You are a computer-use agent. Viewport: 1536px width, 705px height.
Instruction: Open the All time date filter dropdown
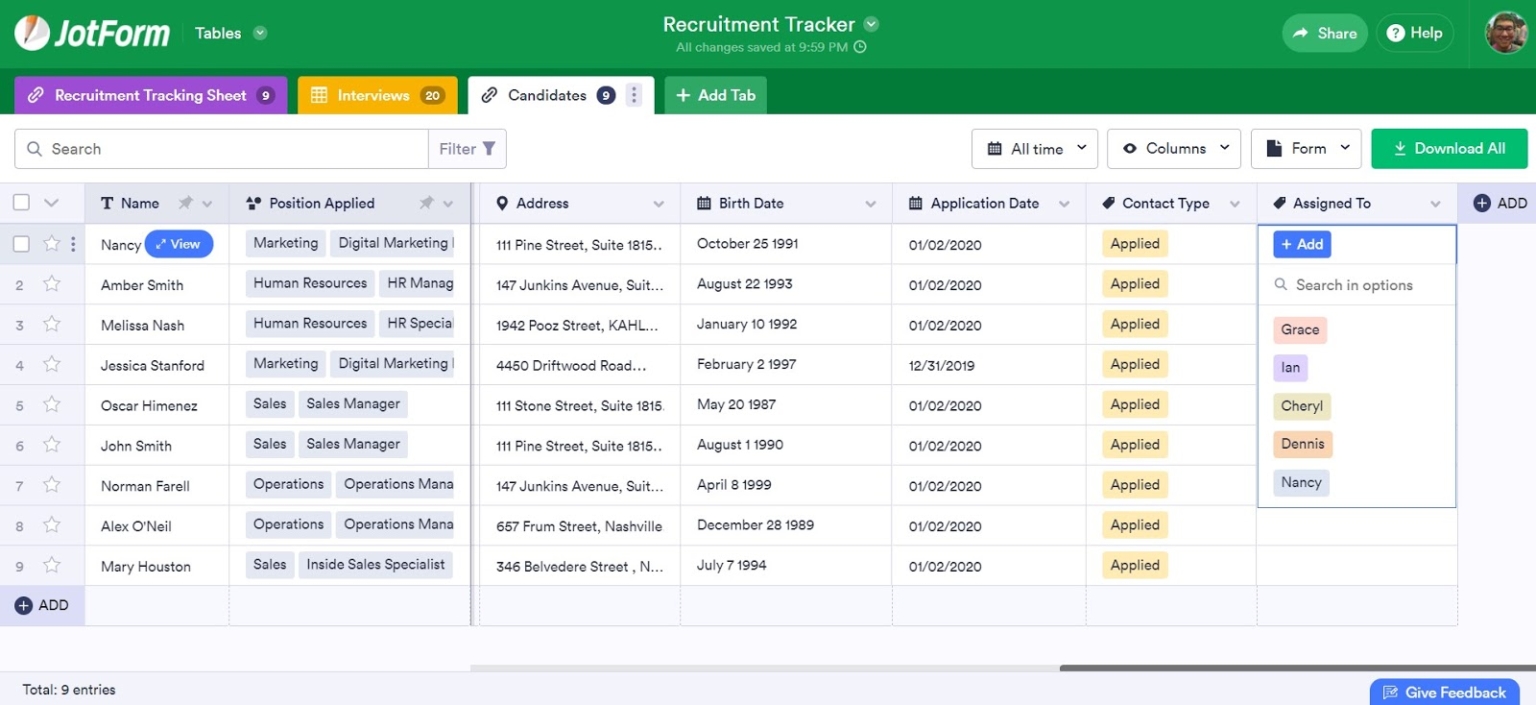click(1034, 148)
